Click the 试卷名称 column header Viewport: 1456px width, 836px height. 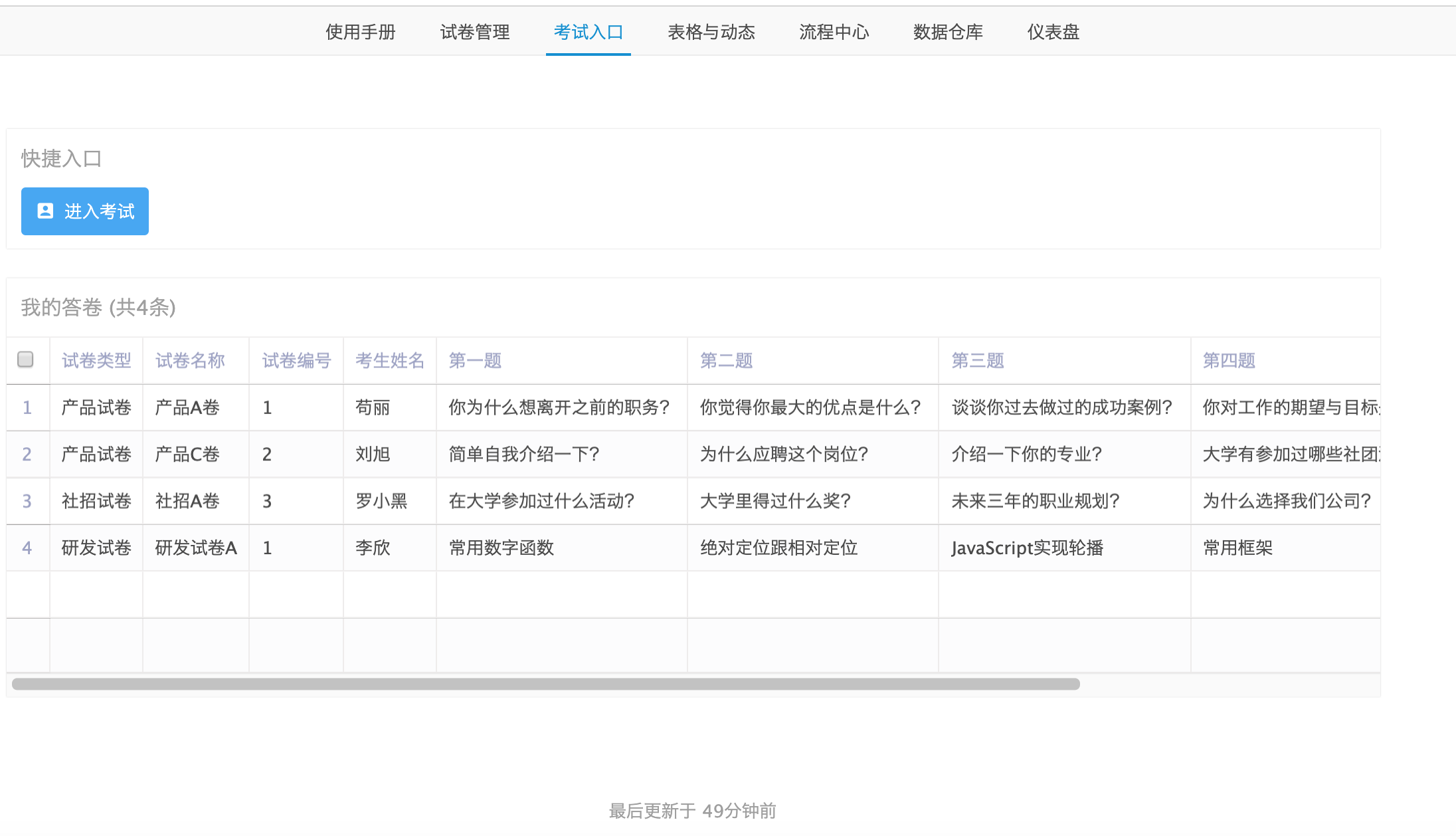190,360
